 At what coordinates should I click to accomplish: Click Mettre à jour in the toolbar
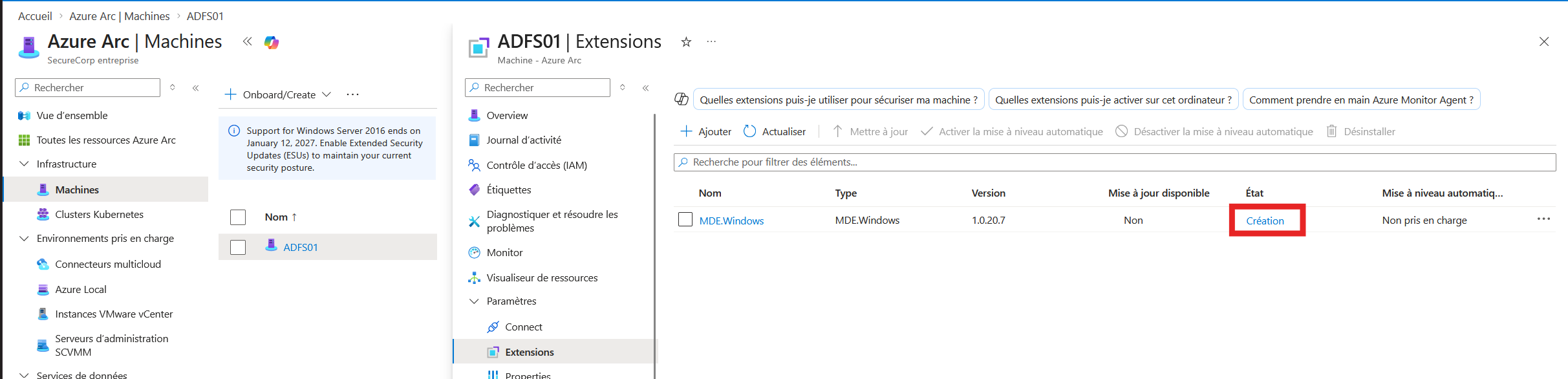tap(870, 131)
